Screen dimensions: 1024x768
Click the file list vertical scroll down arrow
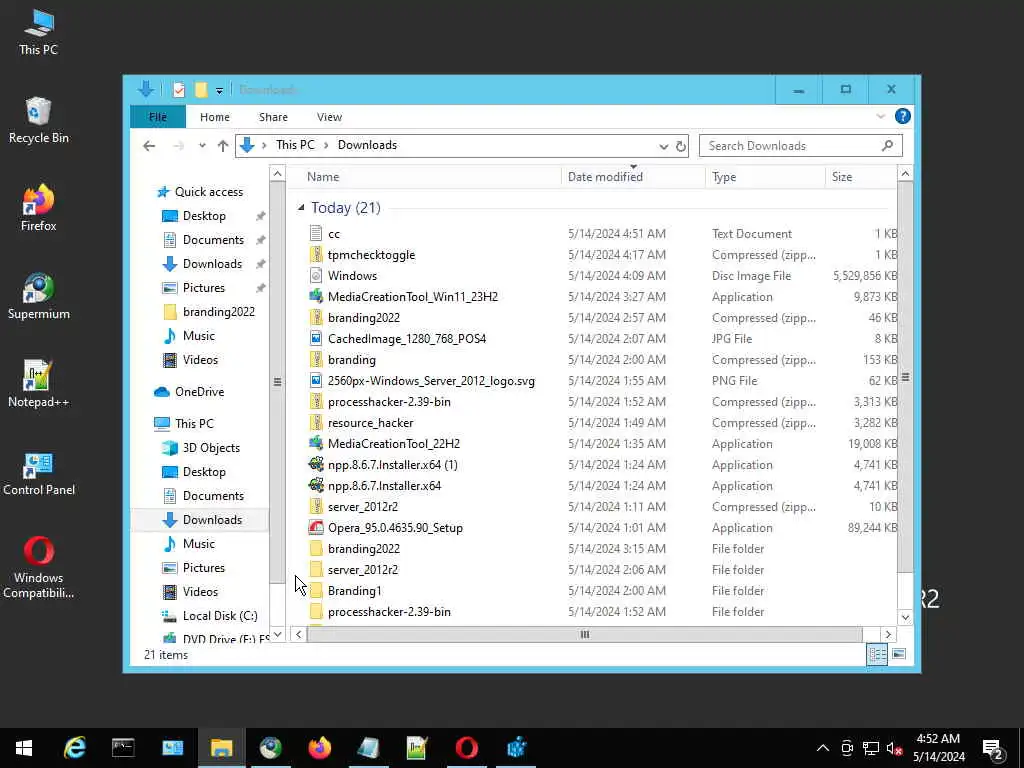pyautogui.click(x=905, y=617)
